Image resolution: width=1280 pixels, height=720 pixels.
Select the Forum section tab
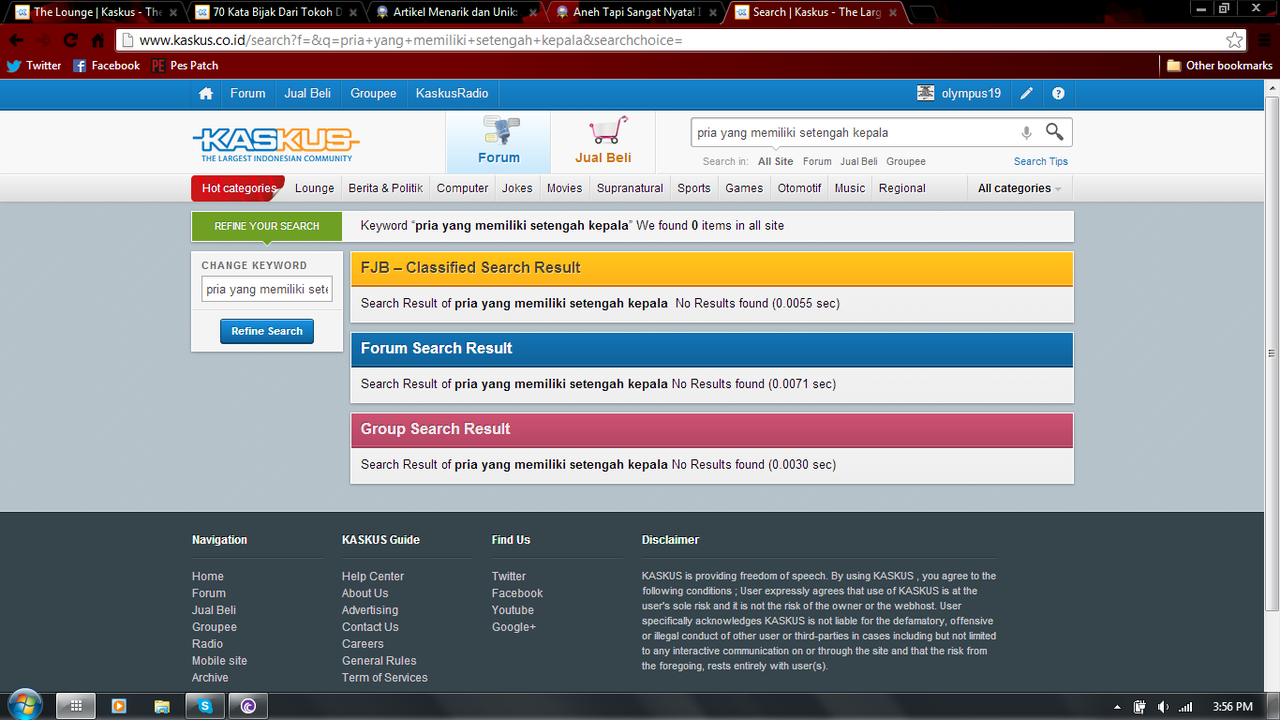(498, 142)
